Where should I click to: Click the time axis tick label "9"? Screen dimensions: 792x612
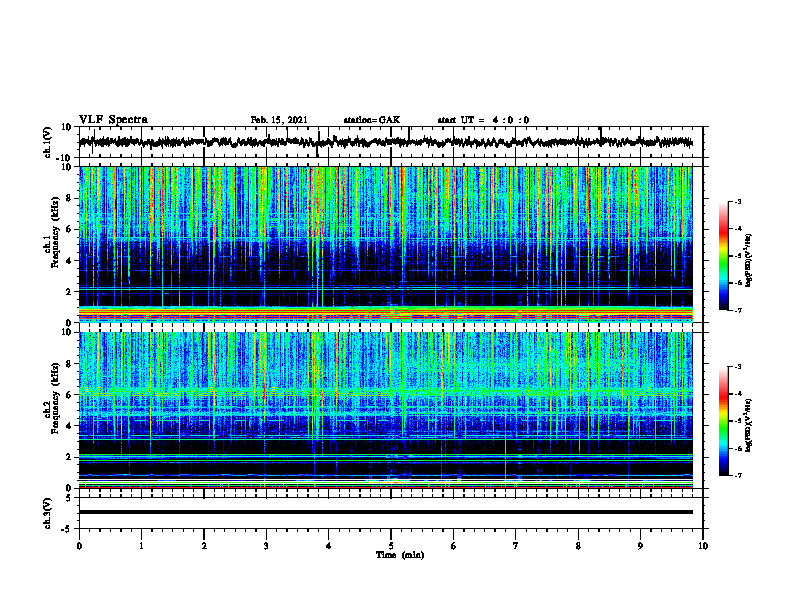[640, 546]
